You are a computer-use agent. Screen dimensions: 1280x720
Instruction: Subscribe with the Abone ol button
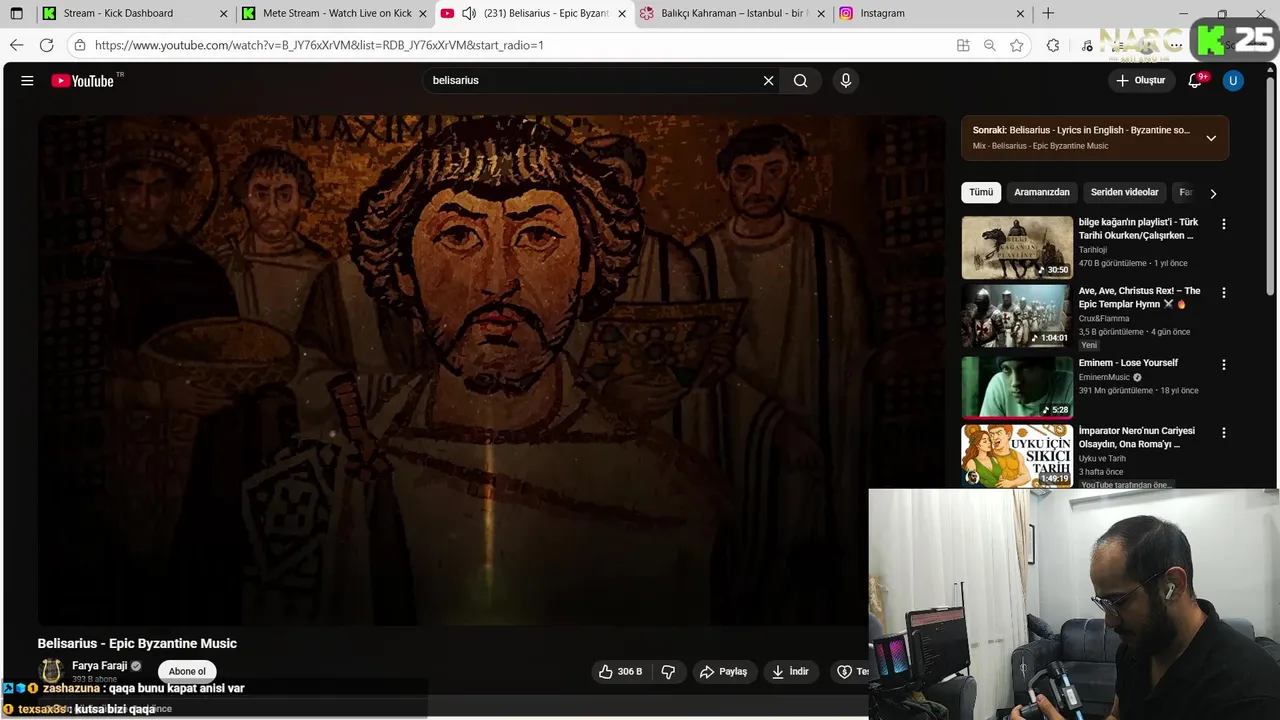(187, 672)
